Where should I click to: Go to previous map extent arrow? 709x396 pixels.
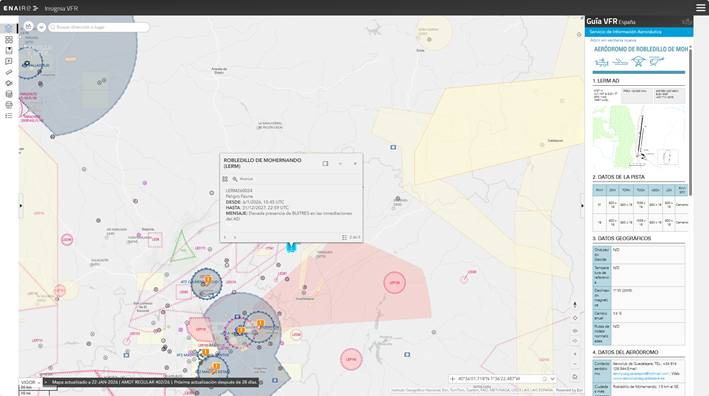coord(575,331)
